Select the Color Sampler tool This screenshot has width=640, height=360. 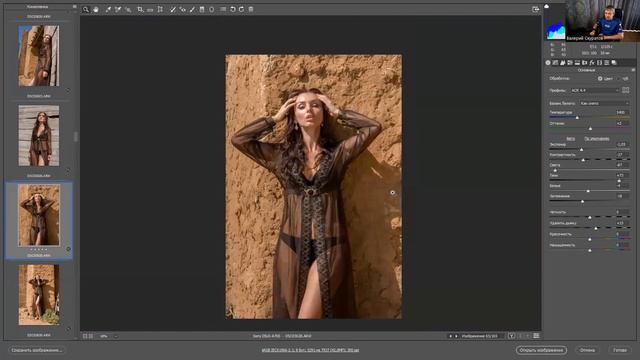[118, 9]
